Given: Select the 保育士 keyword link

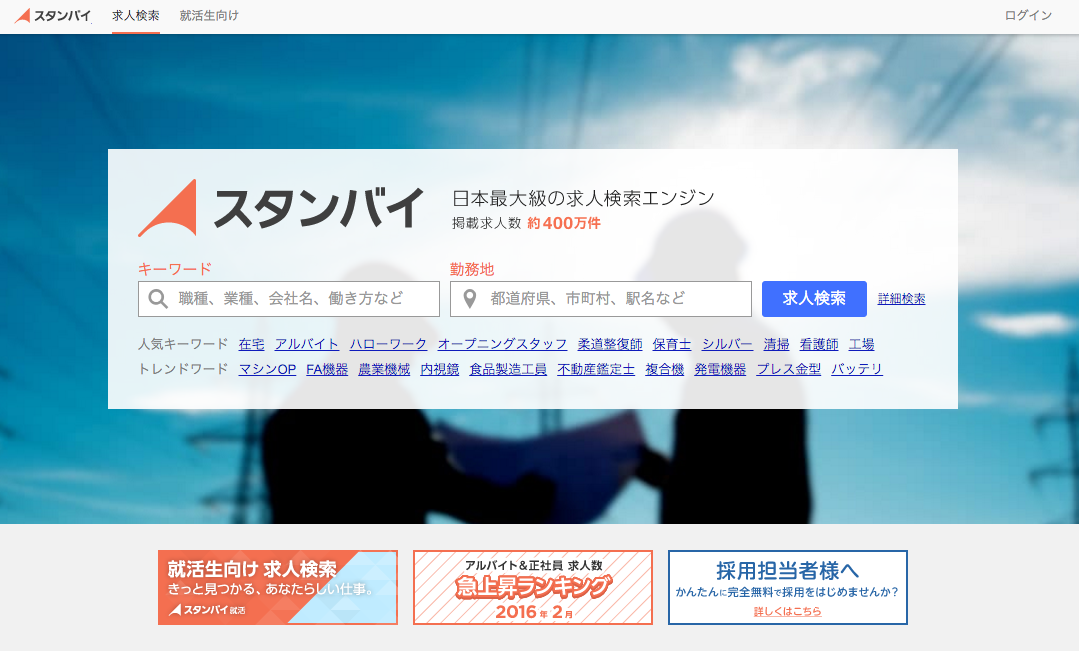Looking at the screenshot, I should 672,344.
